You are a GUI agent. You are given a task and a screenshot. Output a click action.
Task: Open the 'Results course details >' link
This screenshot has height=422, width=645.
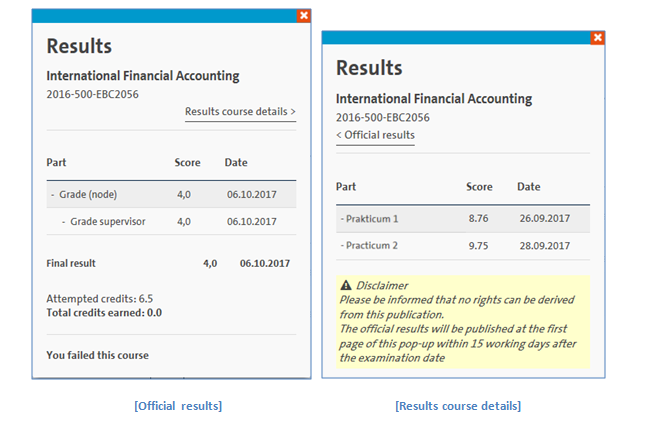tap(240, 111)
